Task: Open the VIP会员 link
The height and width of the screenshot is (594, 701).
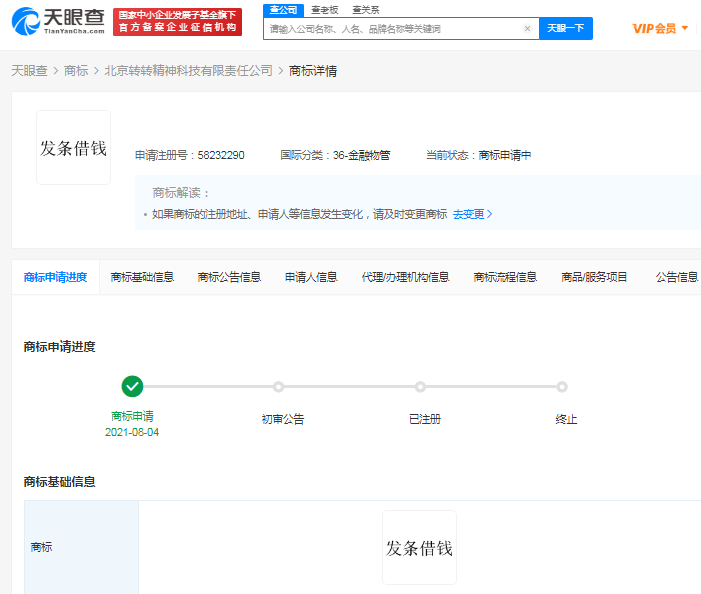Action: click(654, 29)
